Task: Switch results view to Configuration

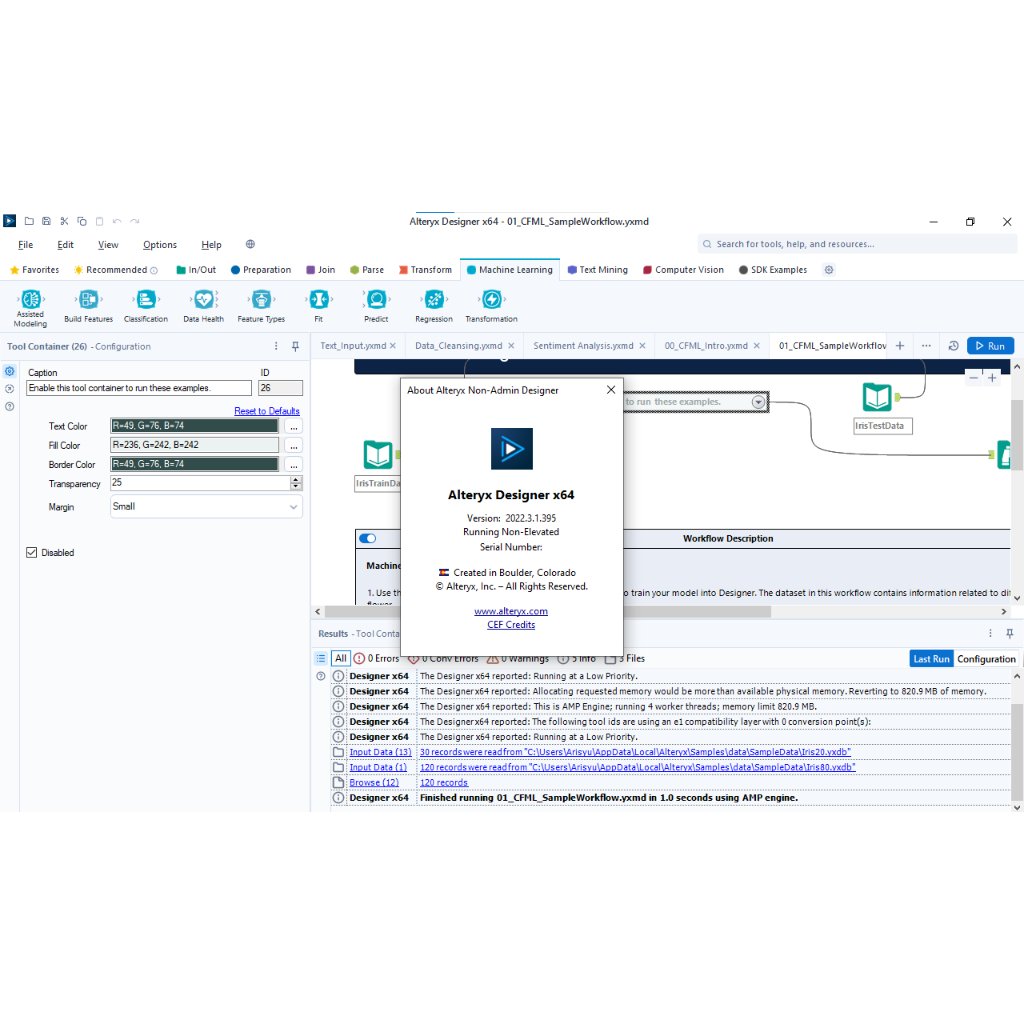Action: (x=986, y=659)
